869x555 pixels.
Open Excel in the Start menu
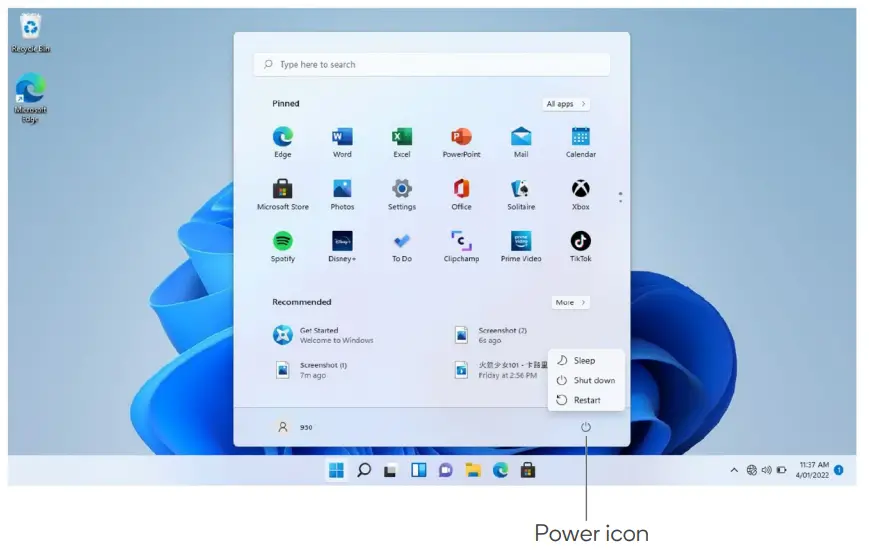(402, 142)
